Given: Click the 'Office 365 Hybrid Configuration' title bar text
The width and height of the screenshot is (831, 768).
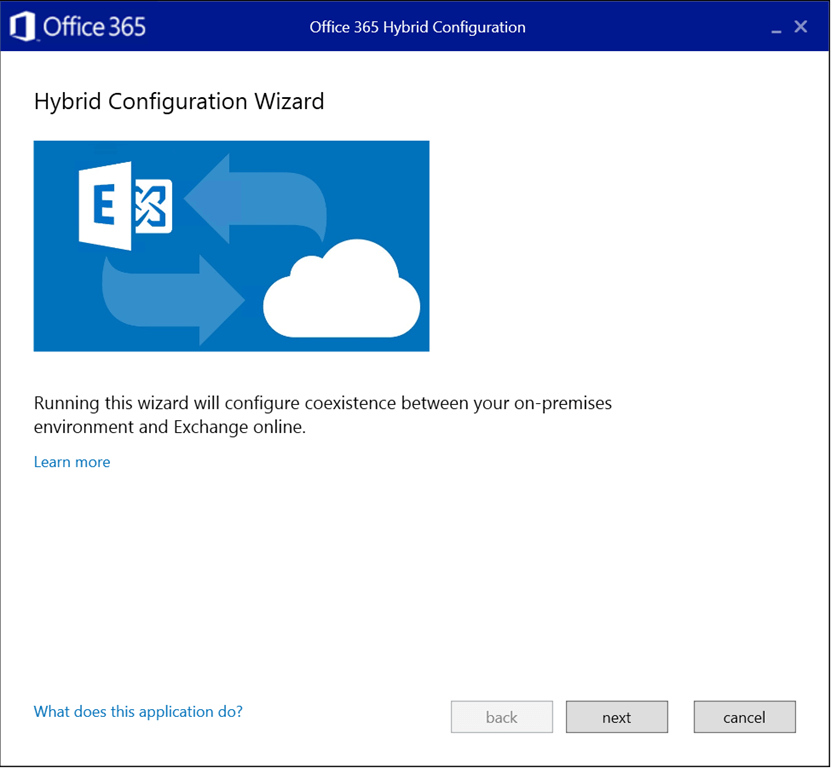Looking at the screenshot, I should coord(417,27).
